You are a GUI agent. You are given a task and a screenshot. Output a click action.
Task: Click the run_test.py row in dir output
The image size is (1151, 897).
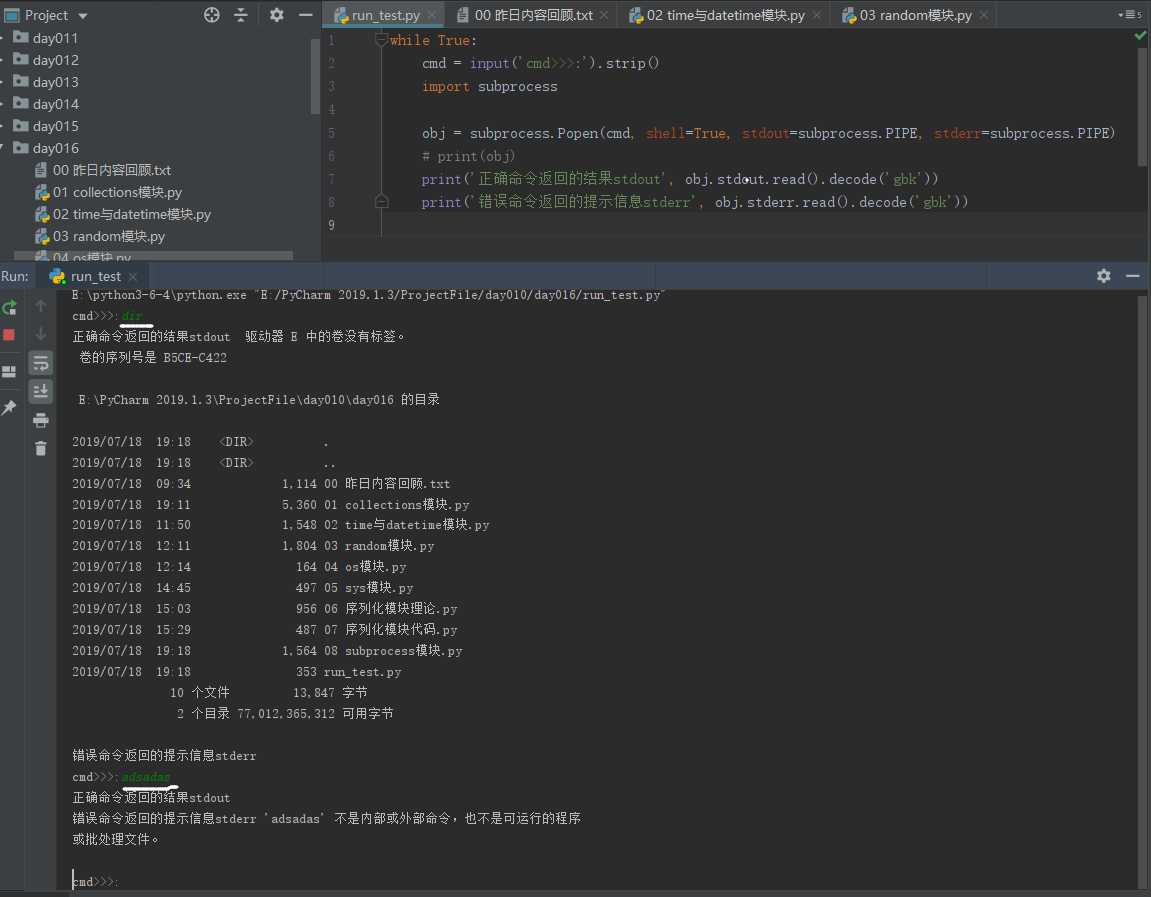(x=236, y=672)
